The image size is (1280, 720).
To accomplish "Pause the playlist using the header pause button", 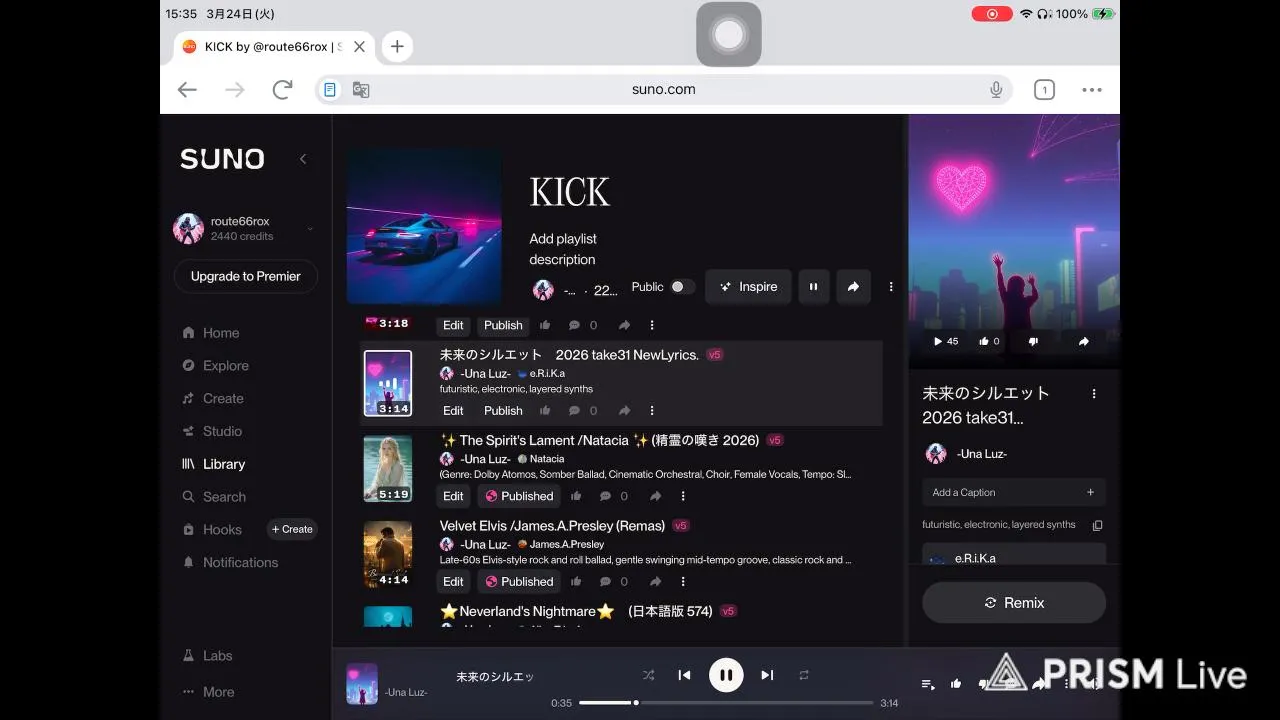I will click(813, 287).
